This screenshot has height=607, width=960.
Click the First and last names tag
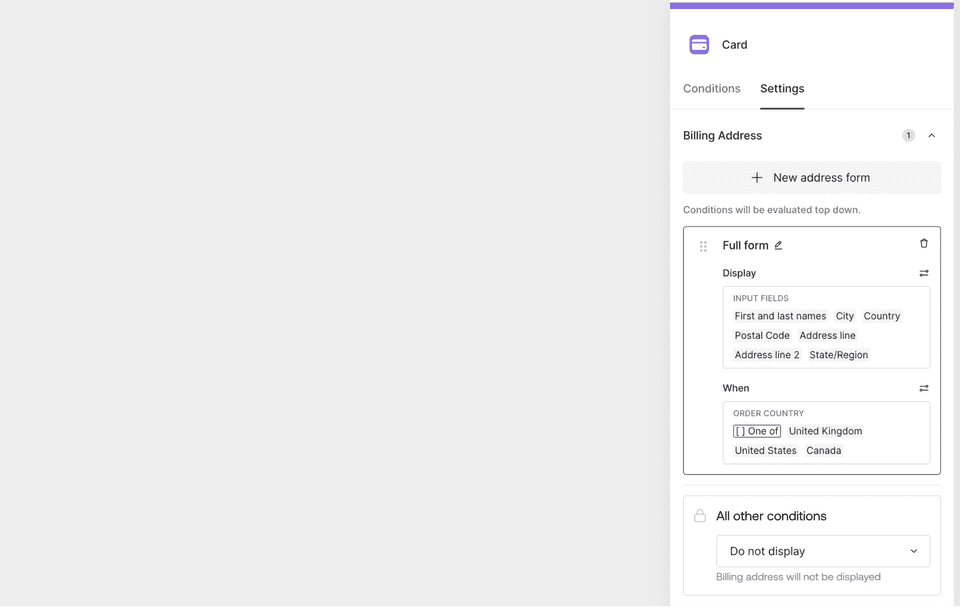tap(780, 316)
